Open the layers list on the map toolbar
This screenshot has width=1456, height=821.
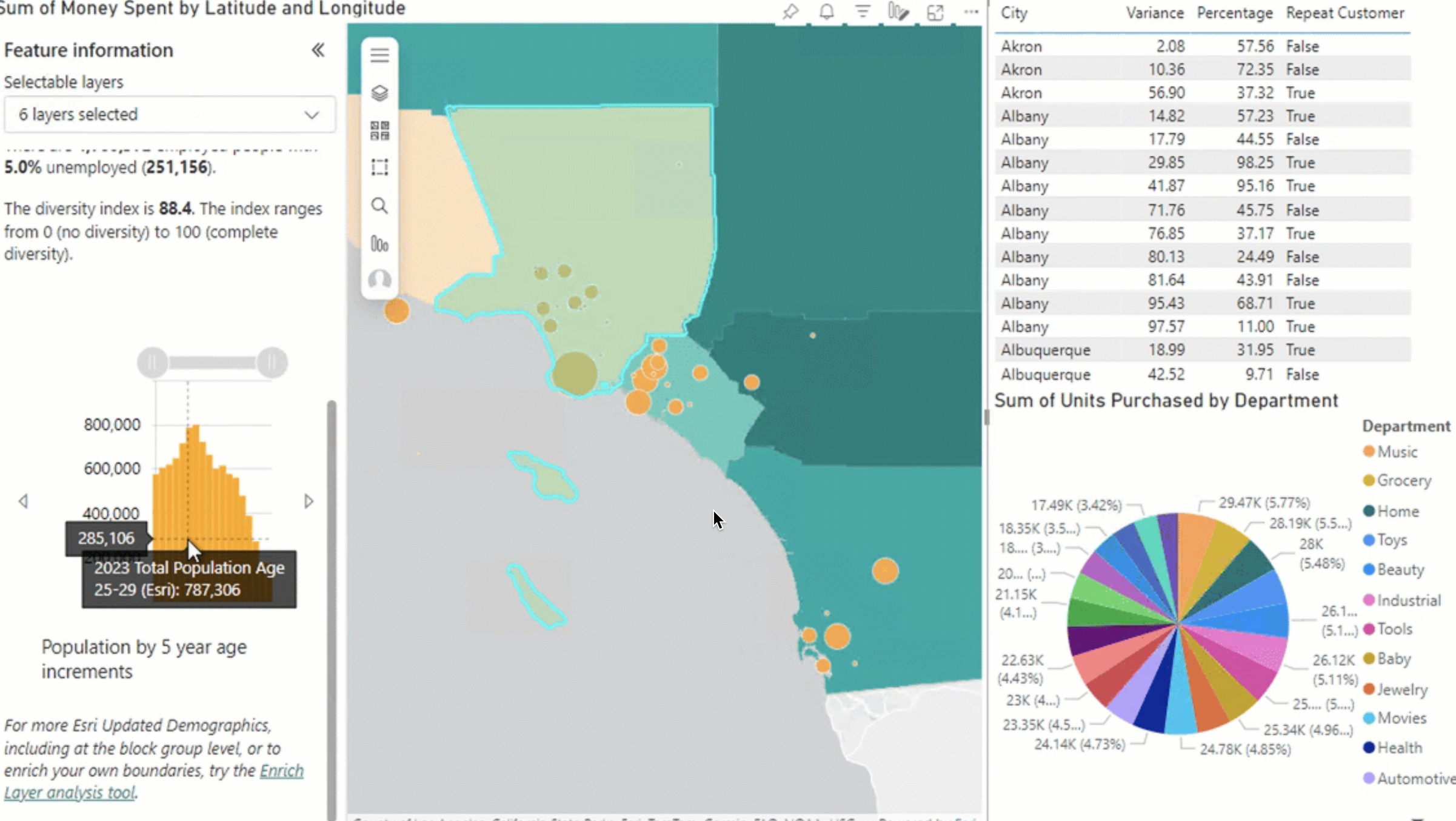point(379,94)
